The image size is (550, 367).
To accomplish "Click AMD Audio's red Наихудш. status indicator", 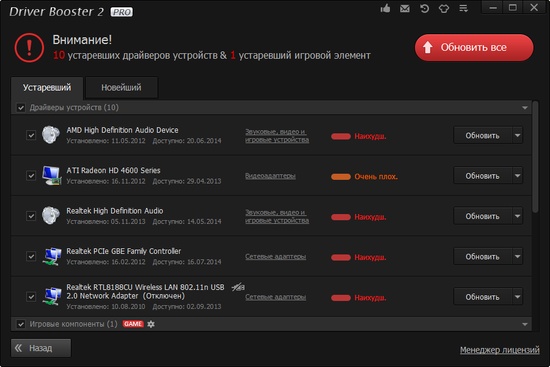I will (358, 136).
